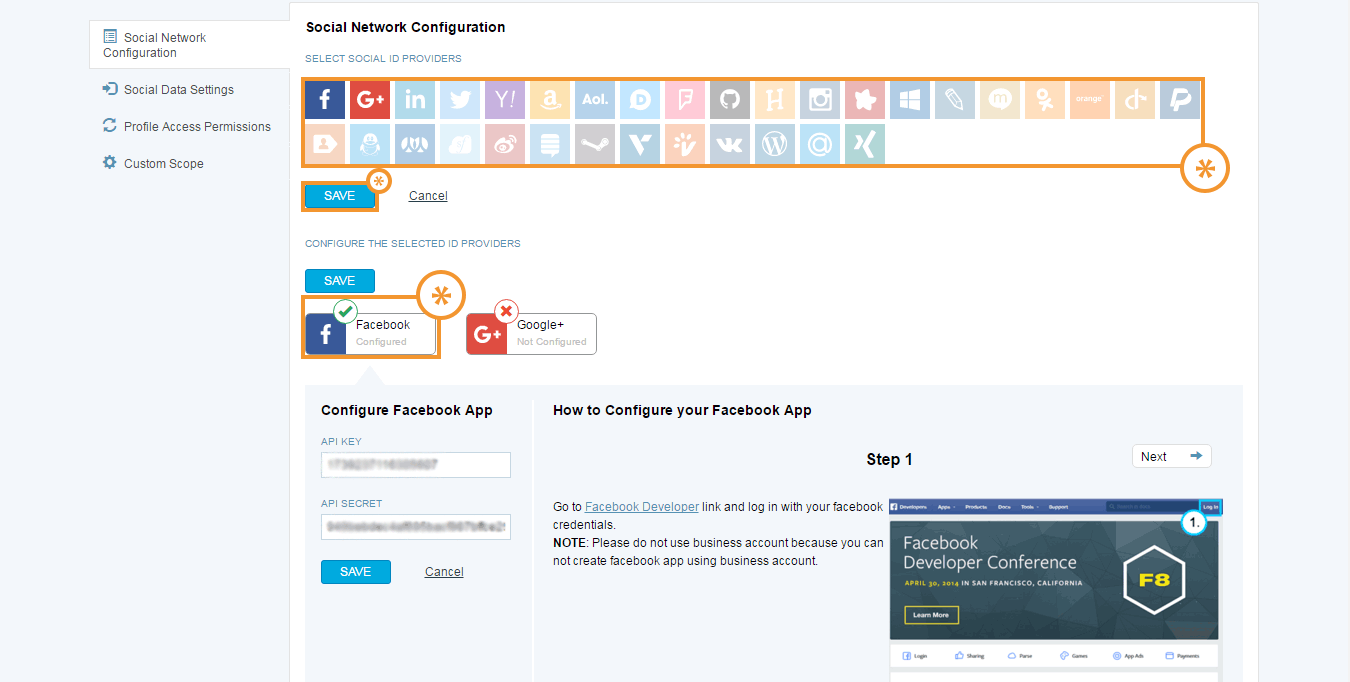Select the PayPal provider icon

click(1180, 100)
